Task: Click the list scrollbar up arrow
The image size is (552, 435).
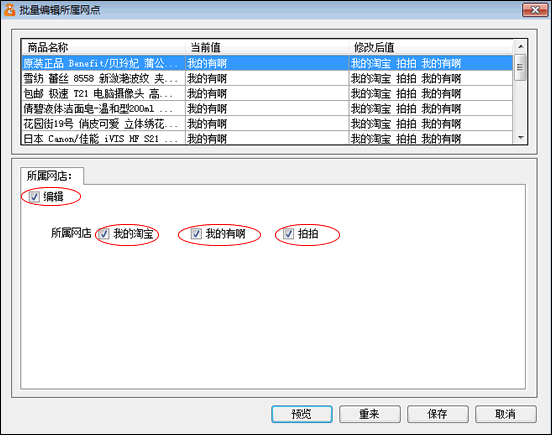Action: (521, 46)
